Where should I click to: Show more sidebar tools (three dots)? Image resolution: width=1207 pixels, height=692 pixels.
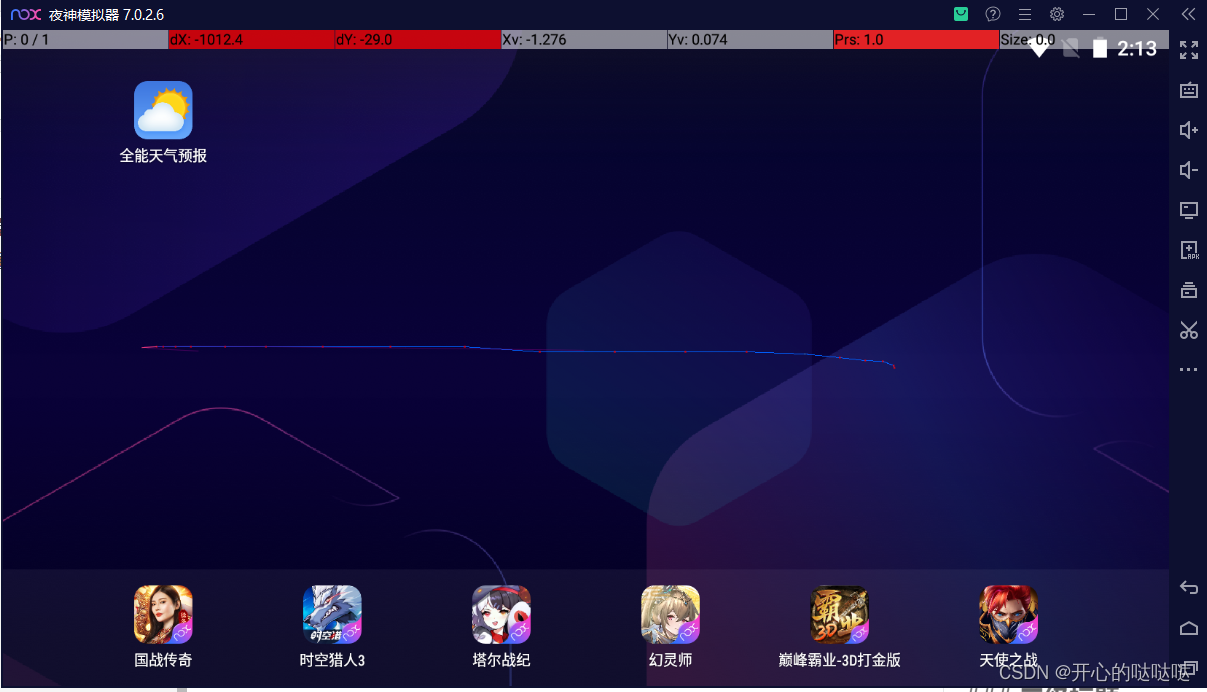click(1189, 370)
